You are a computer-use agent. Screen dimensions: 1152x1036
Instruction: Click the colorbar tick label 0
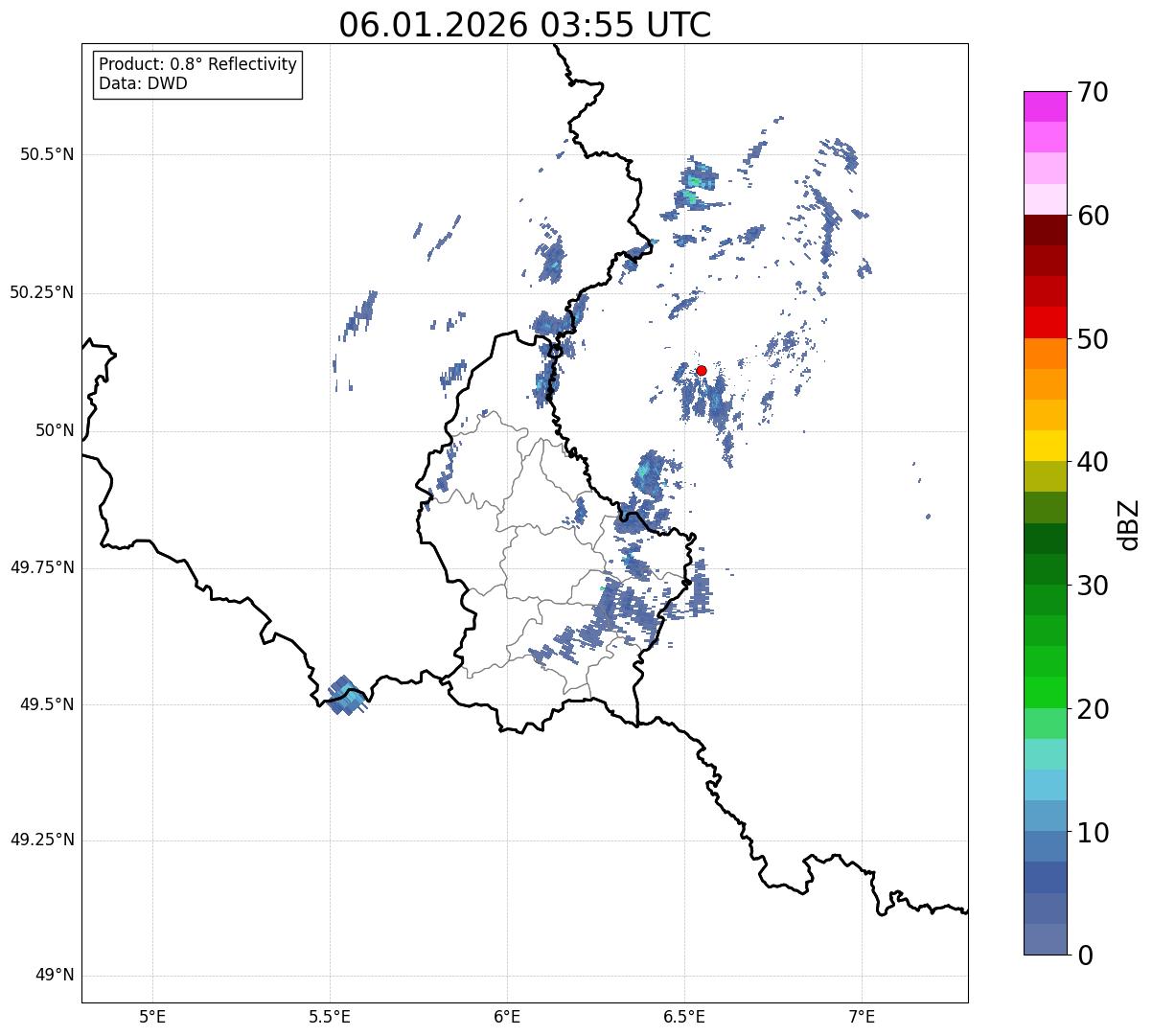[1085, 955]
